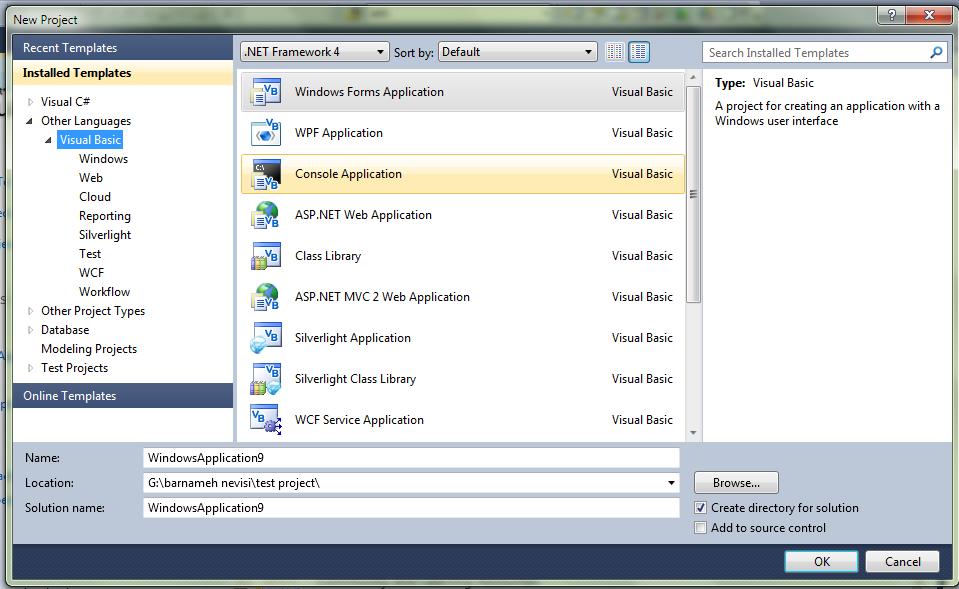Click the Browse... button
959x589 pixels.
(736, 483)
